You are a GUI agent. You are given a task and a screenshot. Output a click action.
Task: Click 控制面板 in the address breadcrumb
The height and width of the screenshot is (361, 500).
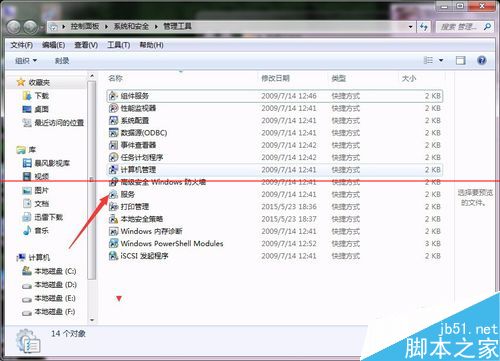pyautogui.click(x=85, y=26)
